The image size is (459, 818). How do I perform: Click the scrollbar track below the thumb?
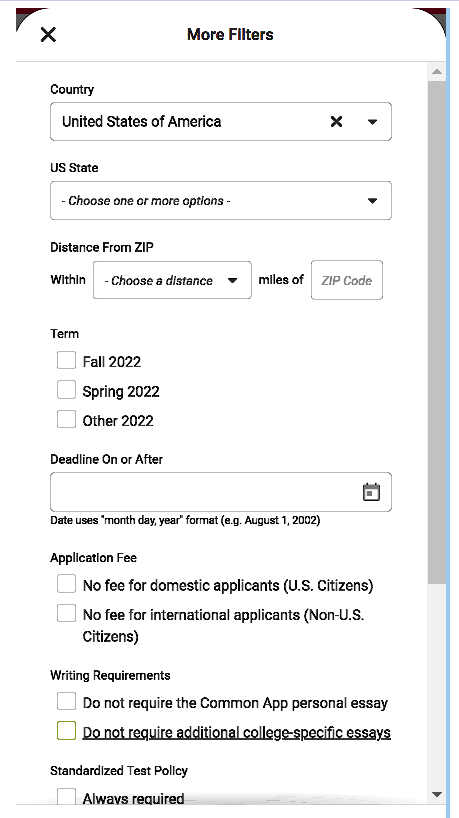[437, 684]
